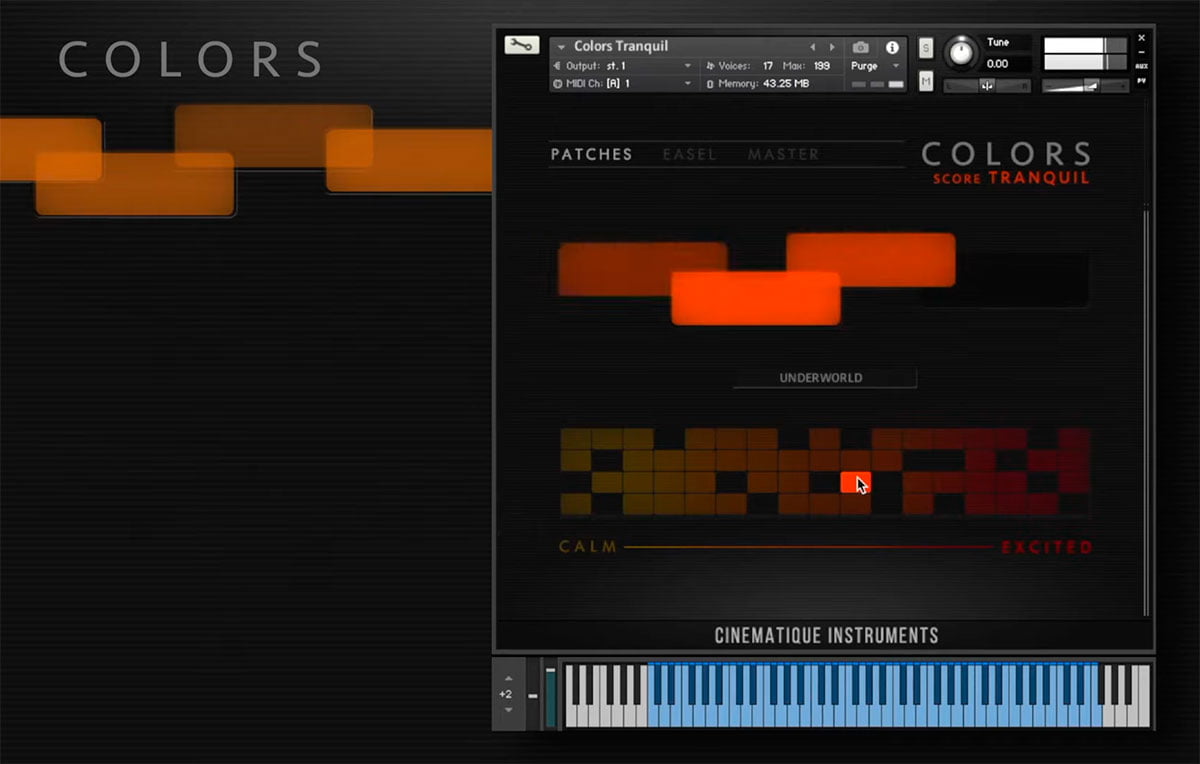Play the rightmost white key on the keyboard
Image resolution: width=1200 pixels, height=764 pixels.
tap(1144, 696)
